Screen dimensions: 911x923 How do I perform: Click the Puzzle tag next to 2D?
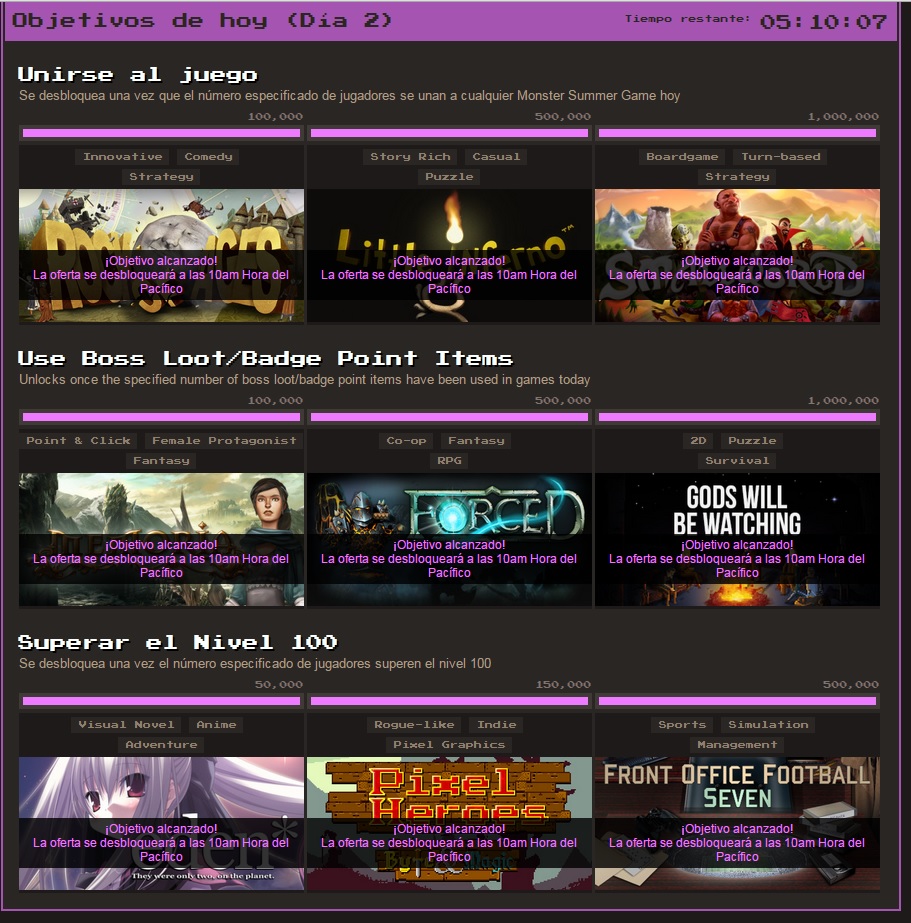[752, 441]
